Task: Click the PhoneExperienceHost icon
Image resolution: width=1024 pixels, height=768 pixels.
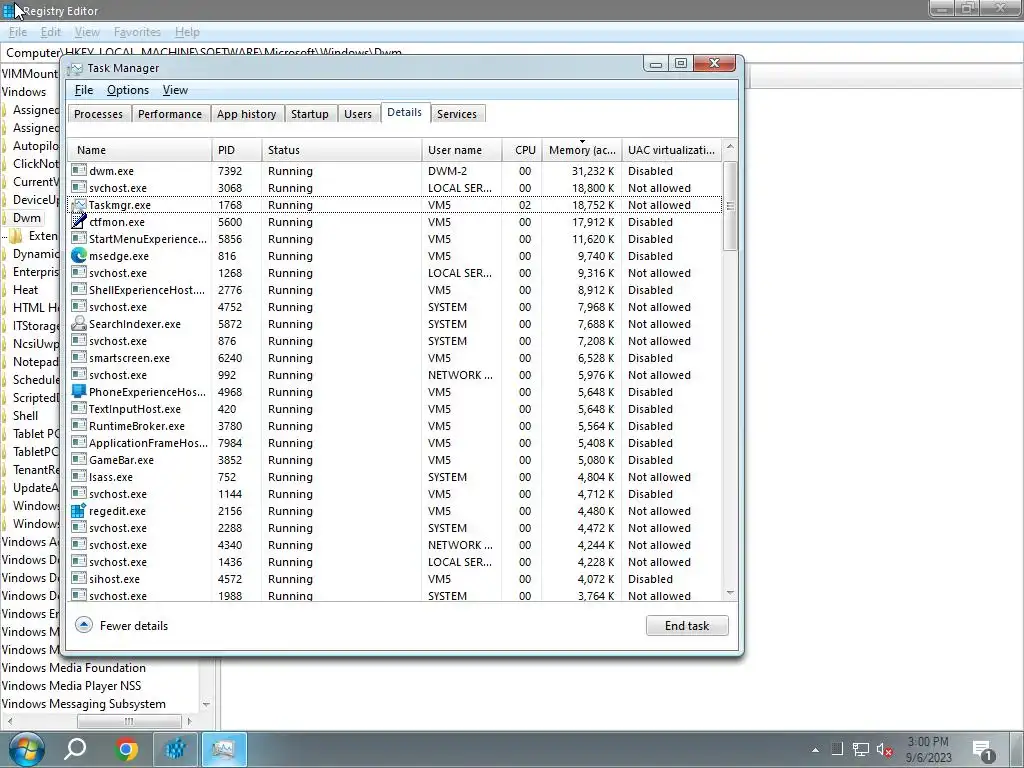Action: click(x=79, y=391)
